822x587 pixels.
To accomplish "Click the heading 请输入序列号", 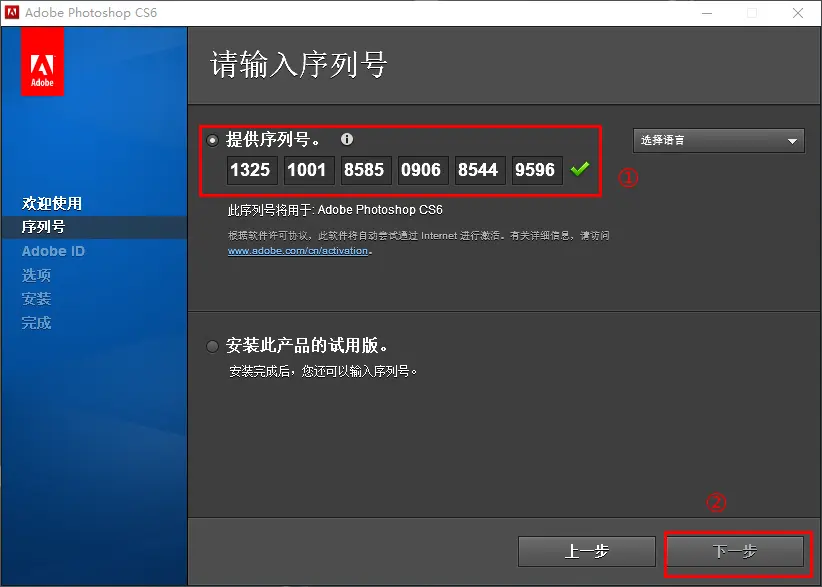I will click(298, 64).
